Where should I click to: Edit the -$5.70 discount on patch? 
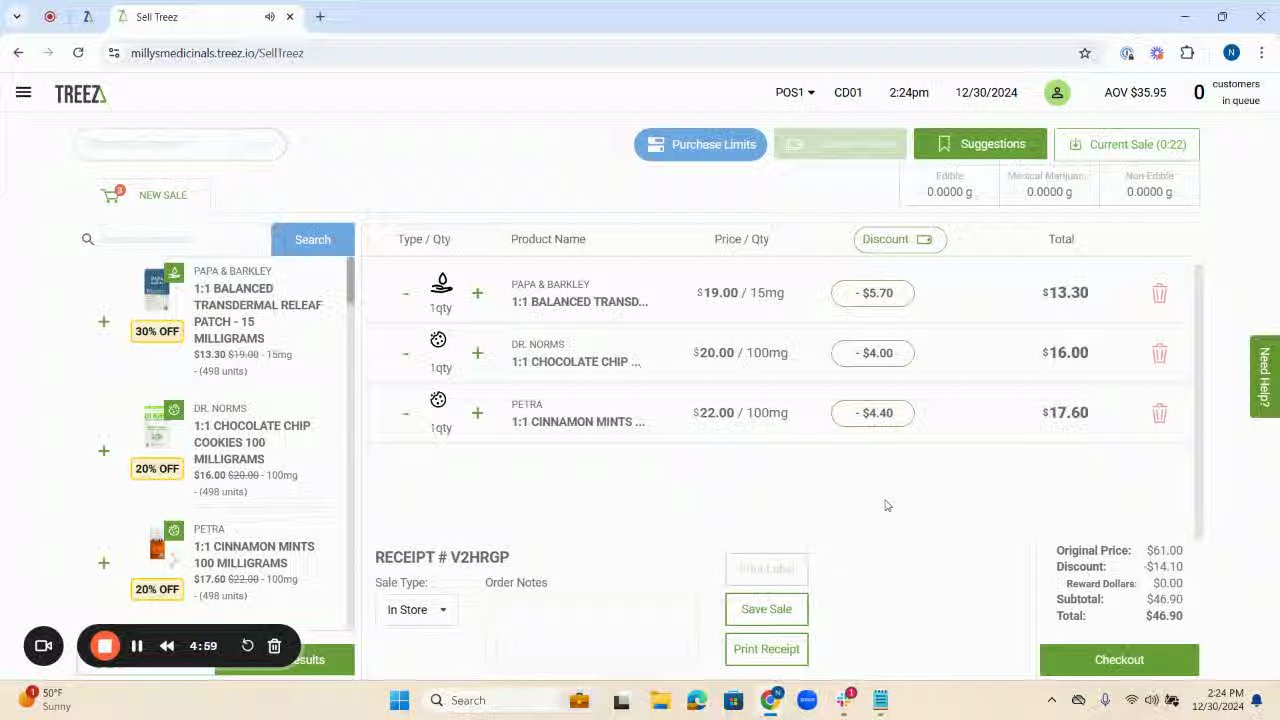click(873, 293)
